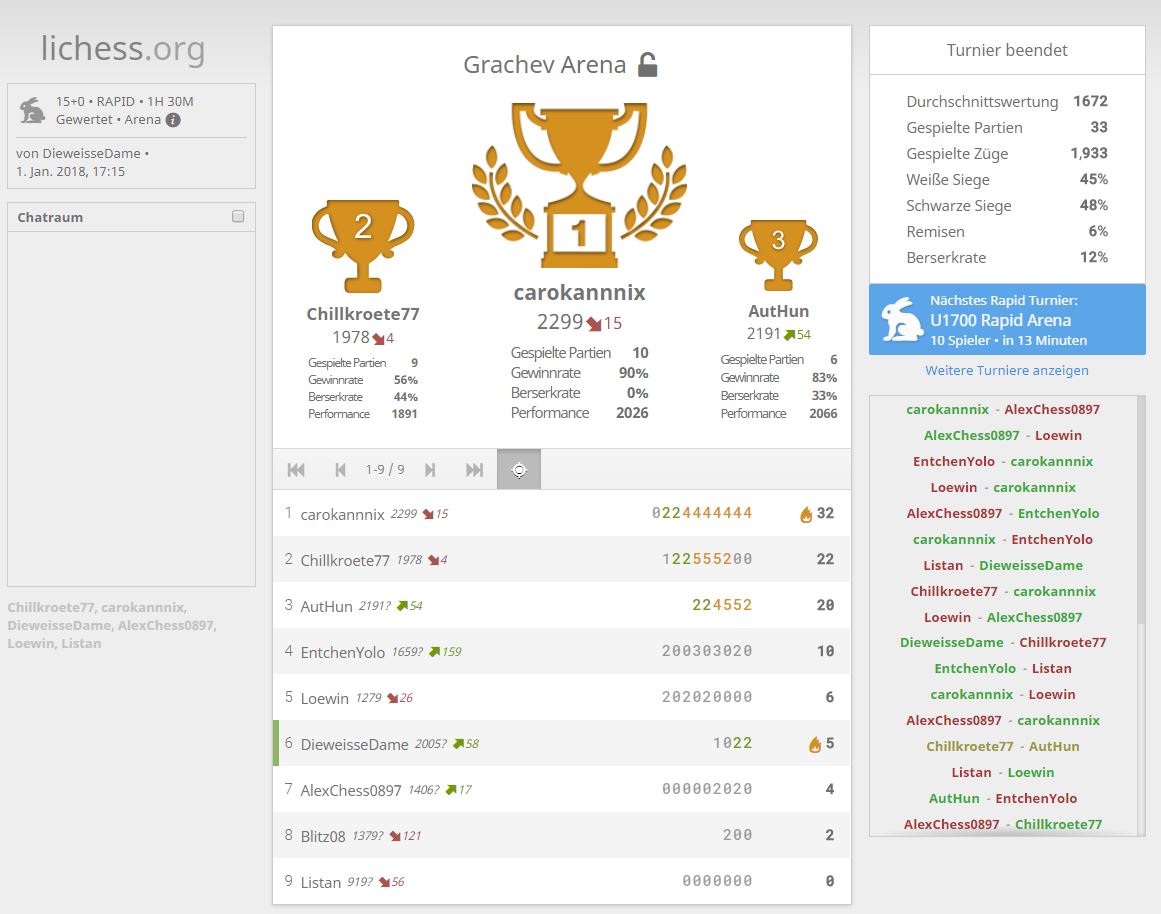Open game Listan - Loewin

[1003, 772]
